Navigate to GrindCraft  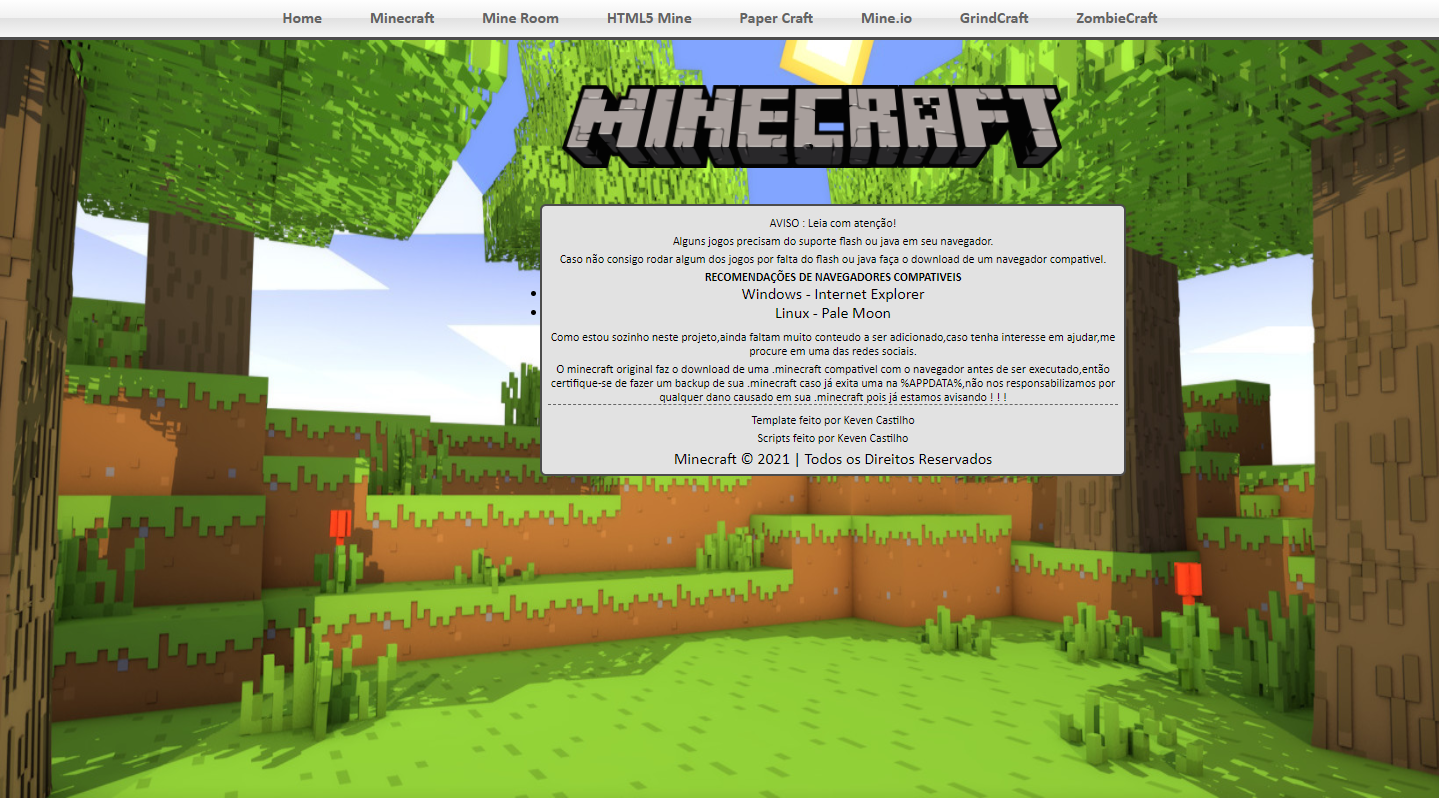[993, 18]
